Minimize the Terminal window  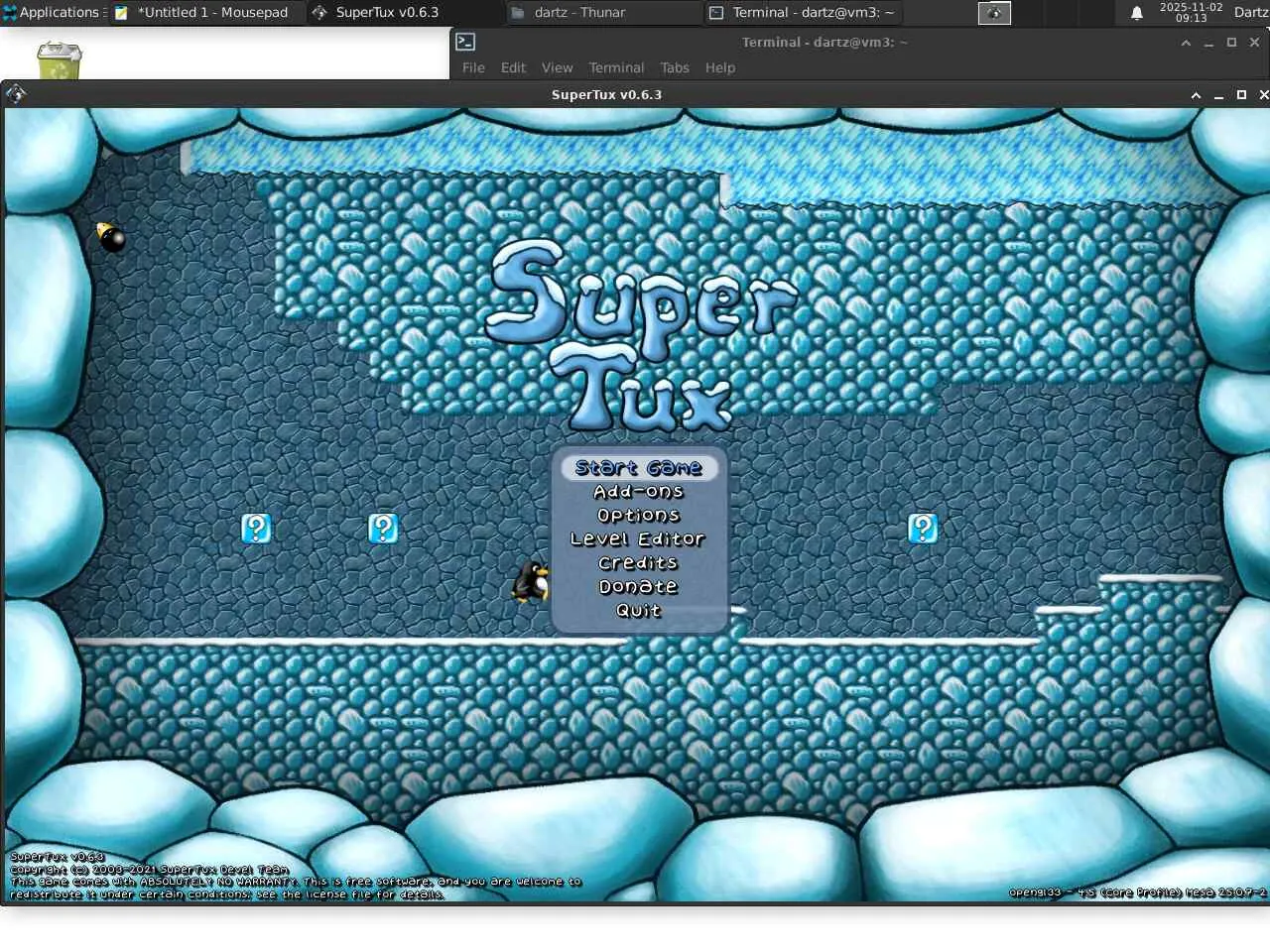point(1208,43)
